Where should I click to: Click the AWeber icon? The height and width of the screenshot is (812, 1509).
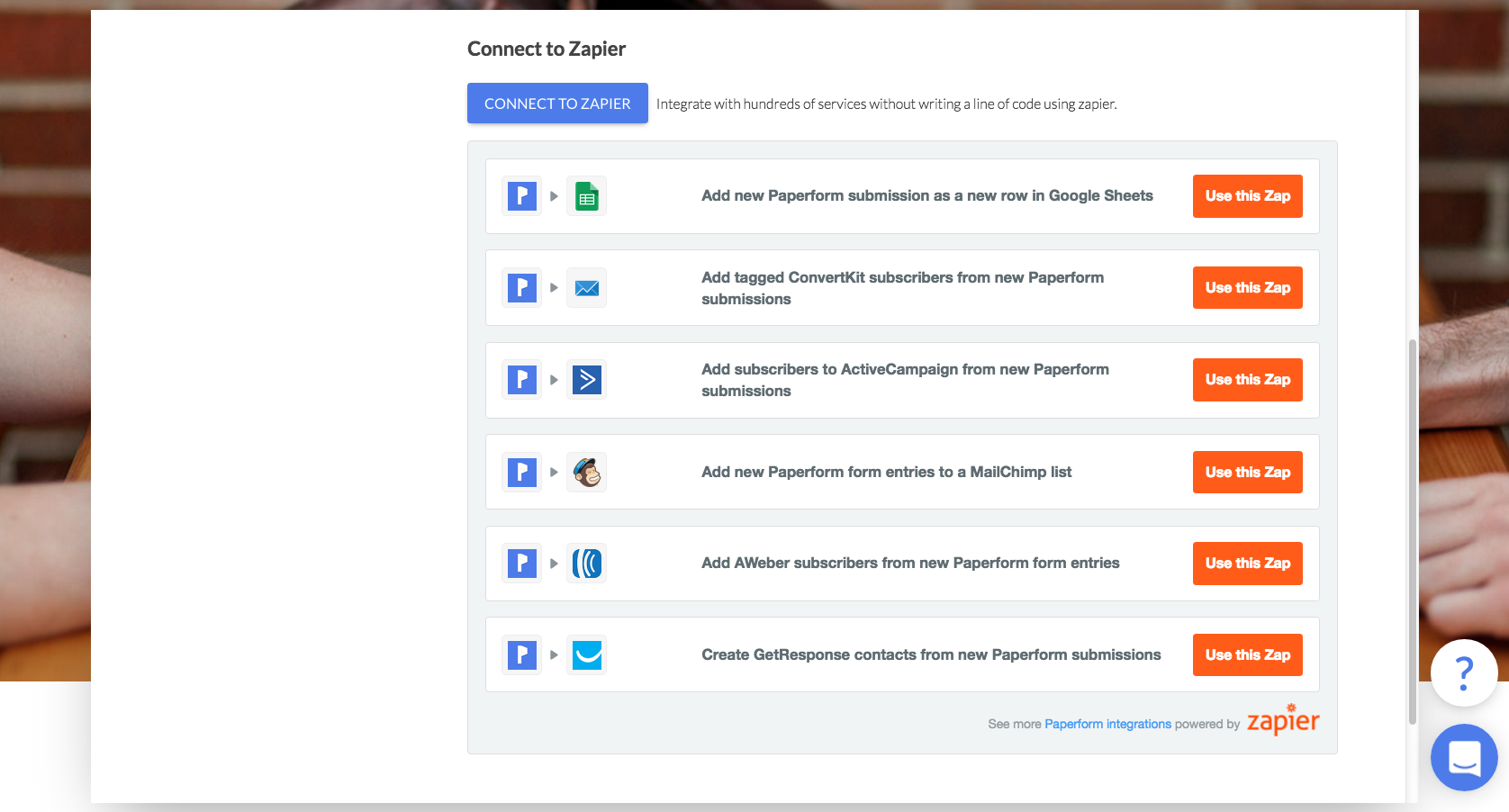(x=586, y=564)
